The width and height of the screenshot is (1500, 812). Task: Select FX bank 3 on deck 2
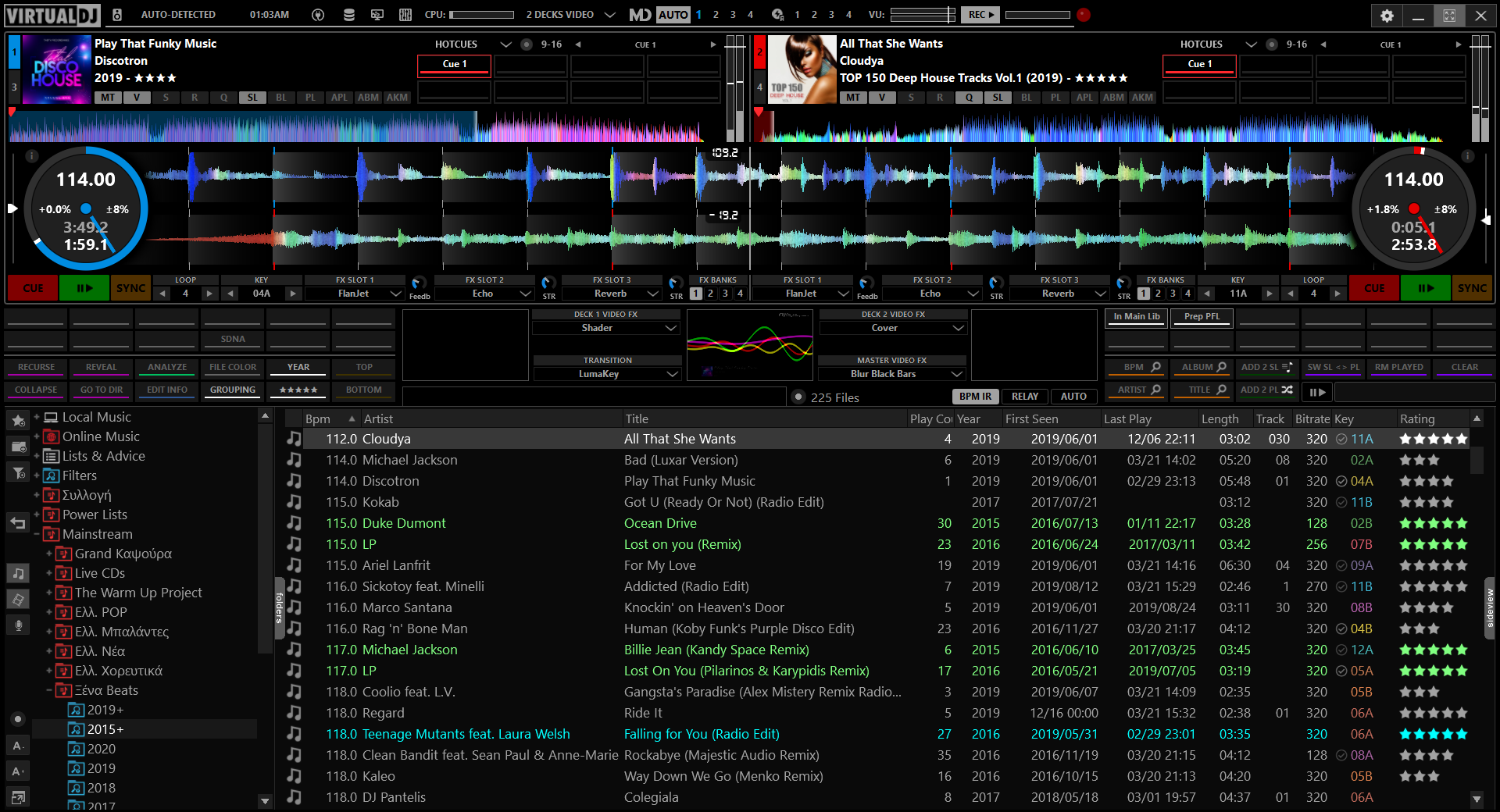coord(1173,294)
